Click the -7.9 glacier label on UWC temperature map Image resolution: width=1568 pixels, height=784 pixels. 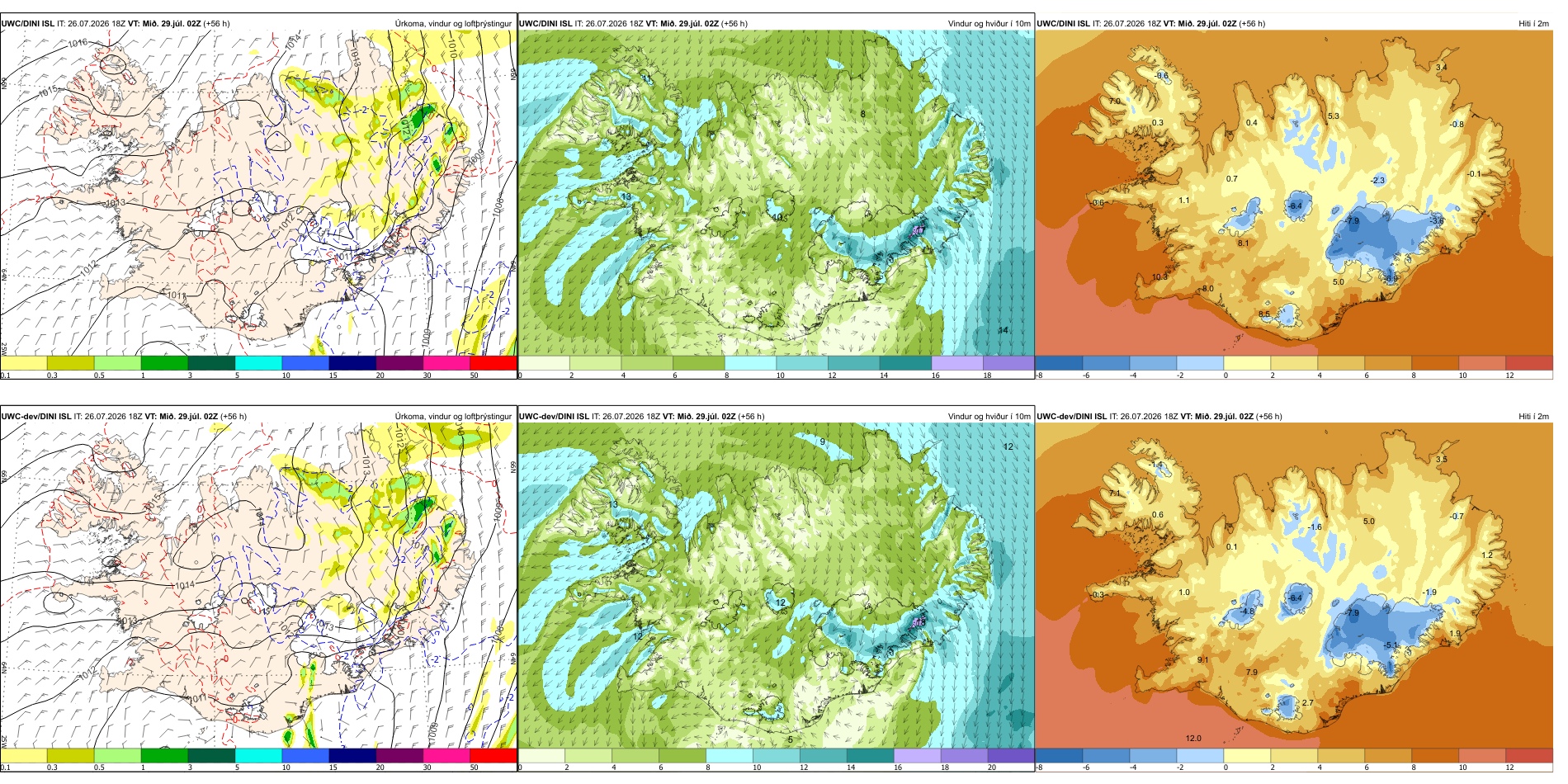(1351, 221)
